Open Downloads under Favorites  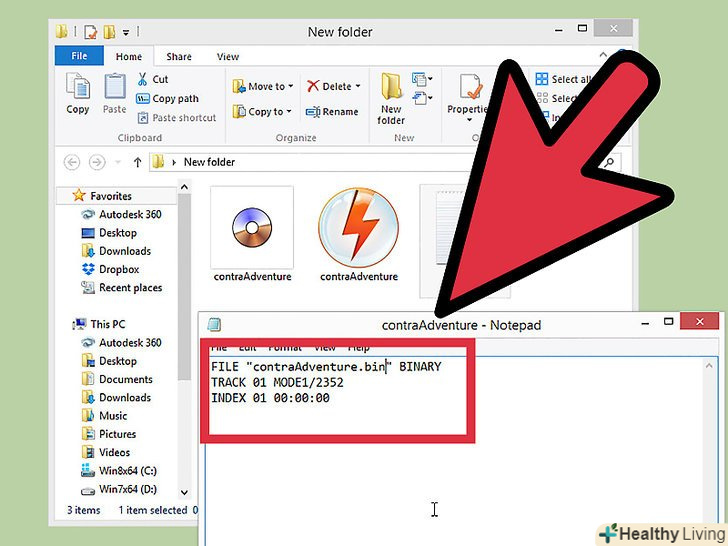coord(116,251)
